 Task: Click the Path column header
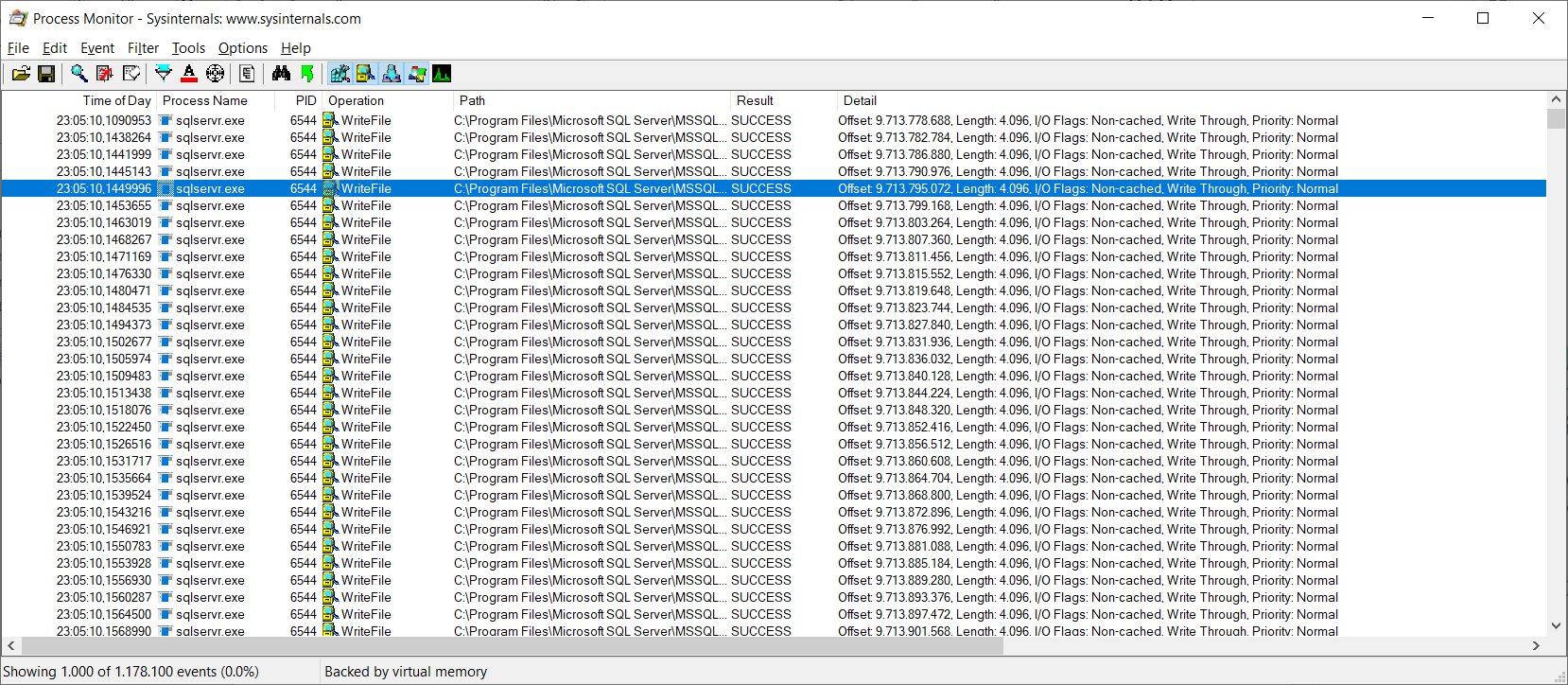(x=592, y=100)
